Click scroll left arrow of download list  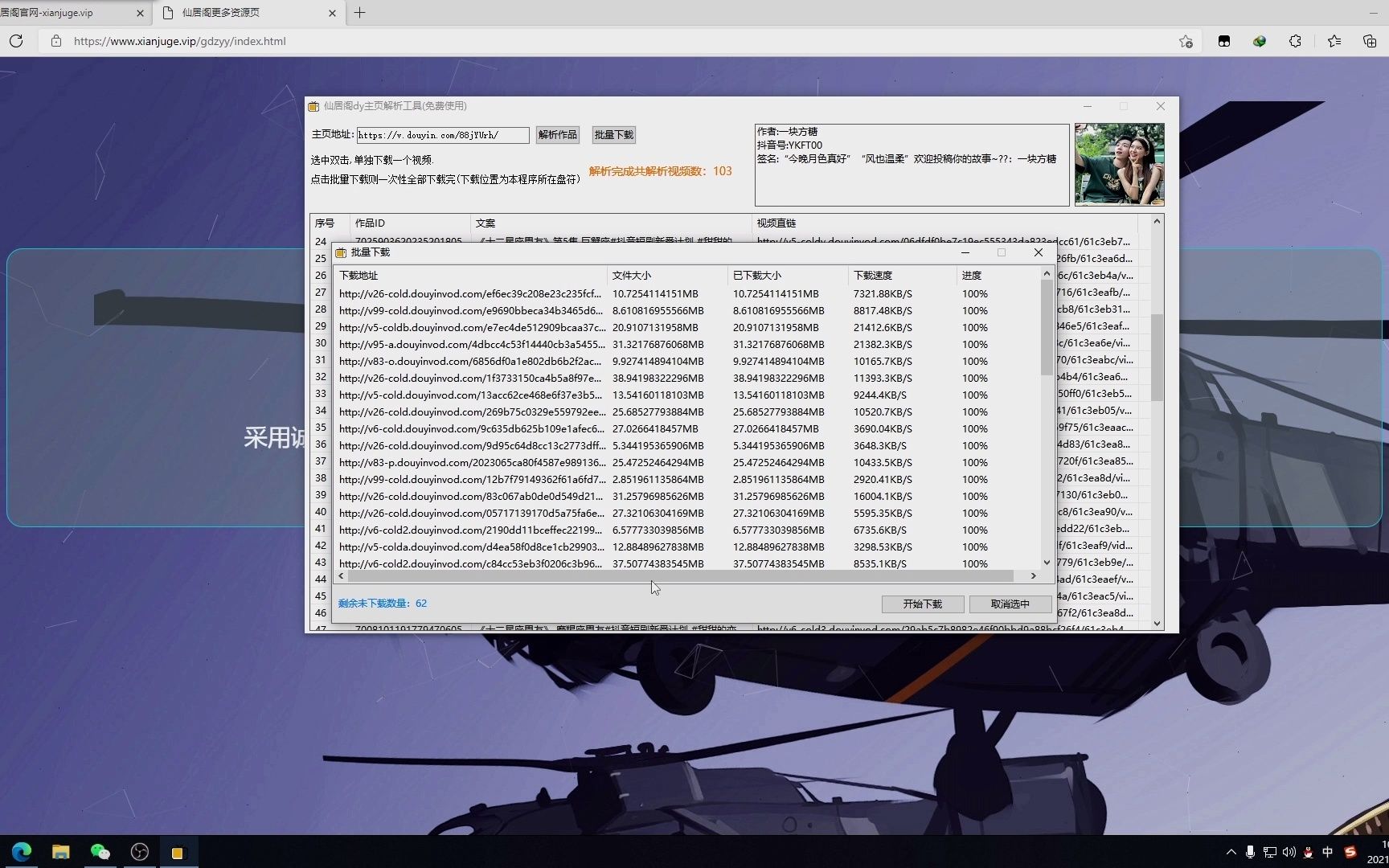pyautogui.click(x=341, y=575)
